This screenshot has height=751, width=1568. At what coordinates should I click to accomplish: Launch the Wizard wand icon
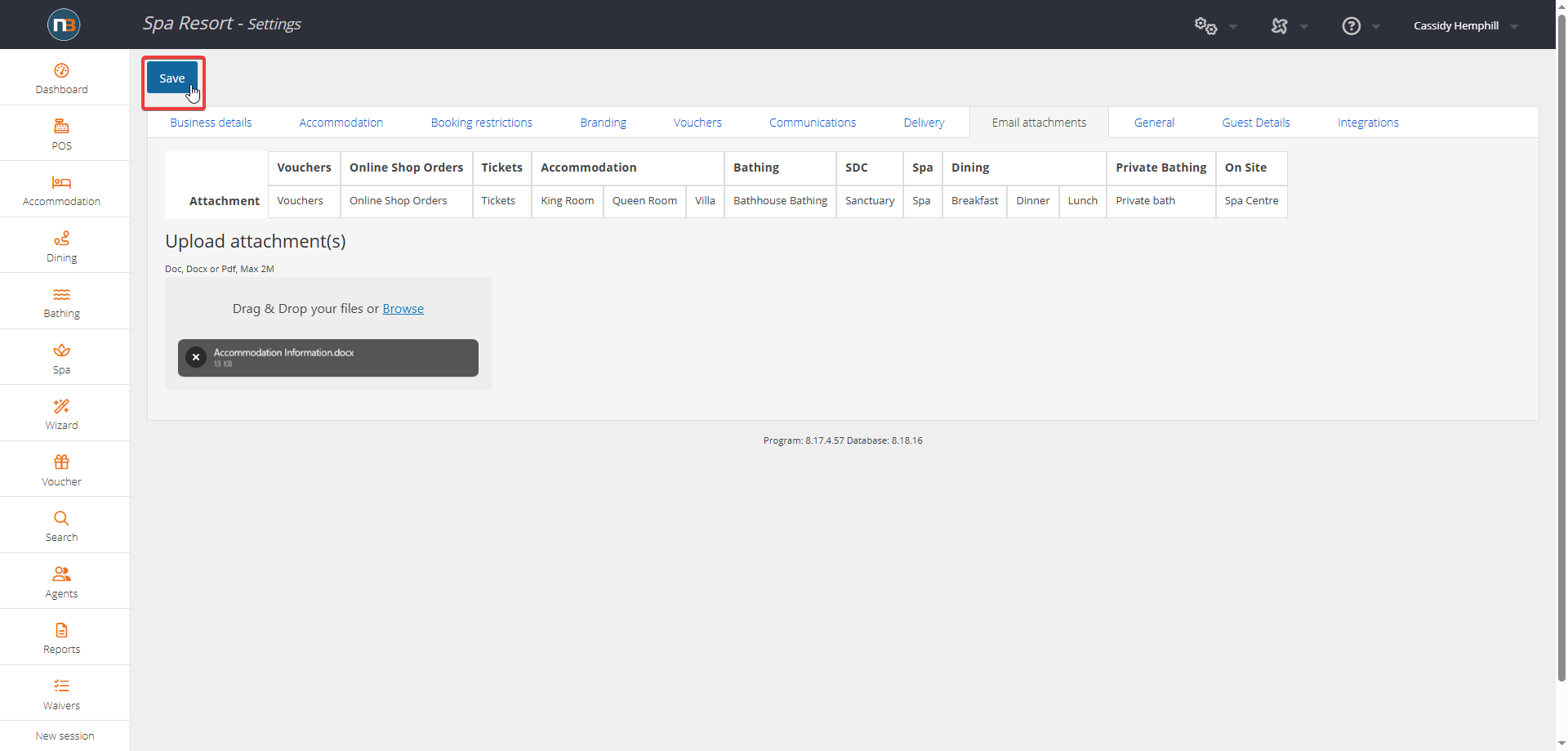tap(61, 406)
